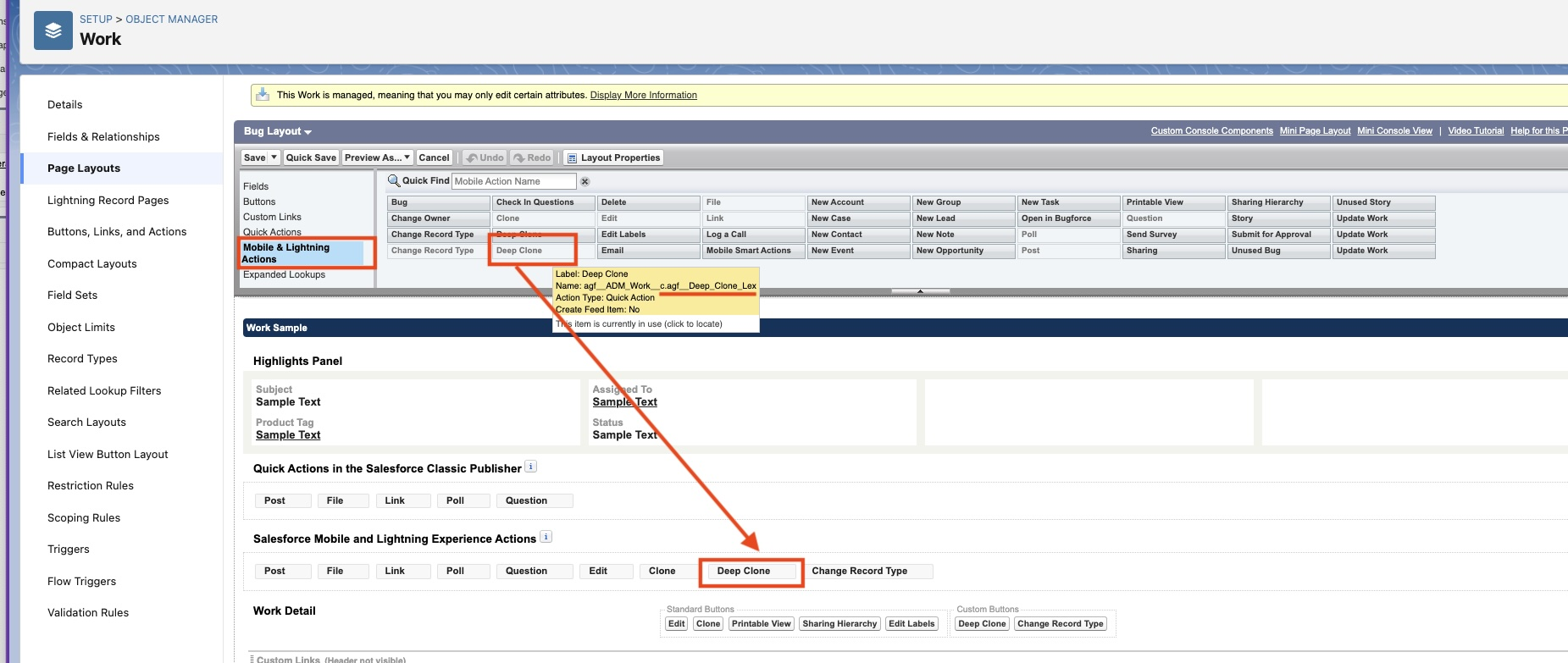The image size is (1568, 663).
Task: Click Printable View palette item
Action: tap(1173, 202)
